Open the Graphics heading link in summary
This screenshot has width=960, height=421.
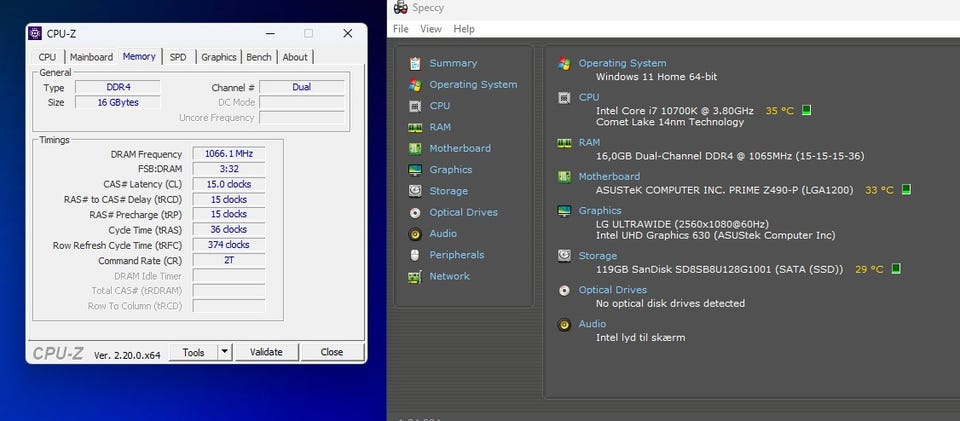600,210
